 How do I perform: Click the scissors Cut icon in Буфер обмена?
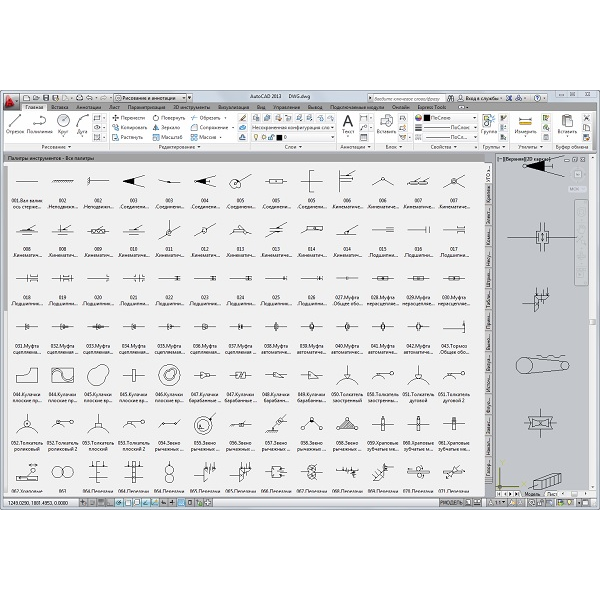click(586, 118)
